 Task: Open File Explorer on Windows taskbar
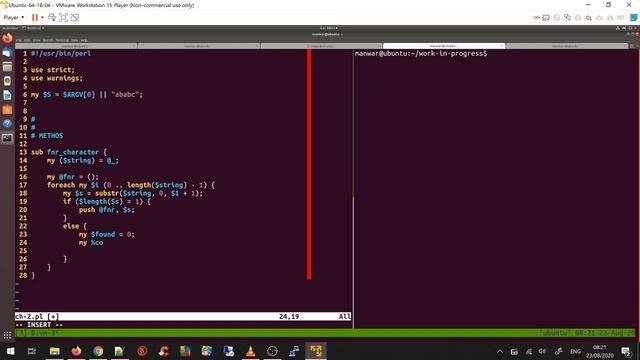pos(55,351)
